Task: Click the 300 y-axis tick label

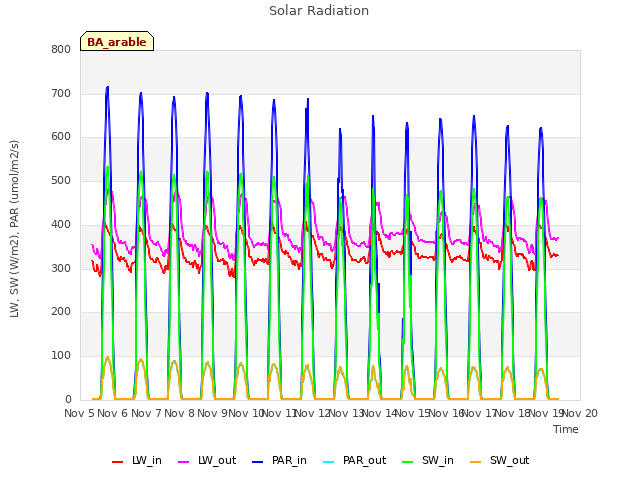Action: pos(61,268)
